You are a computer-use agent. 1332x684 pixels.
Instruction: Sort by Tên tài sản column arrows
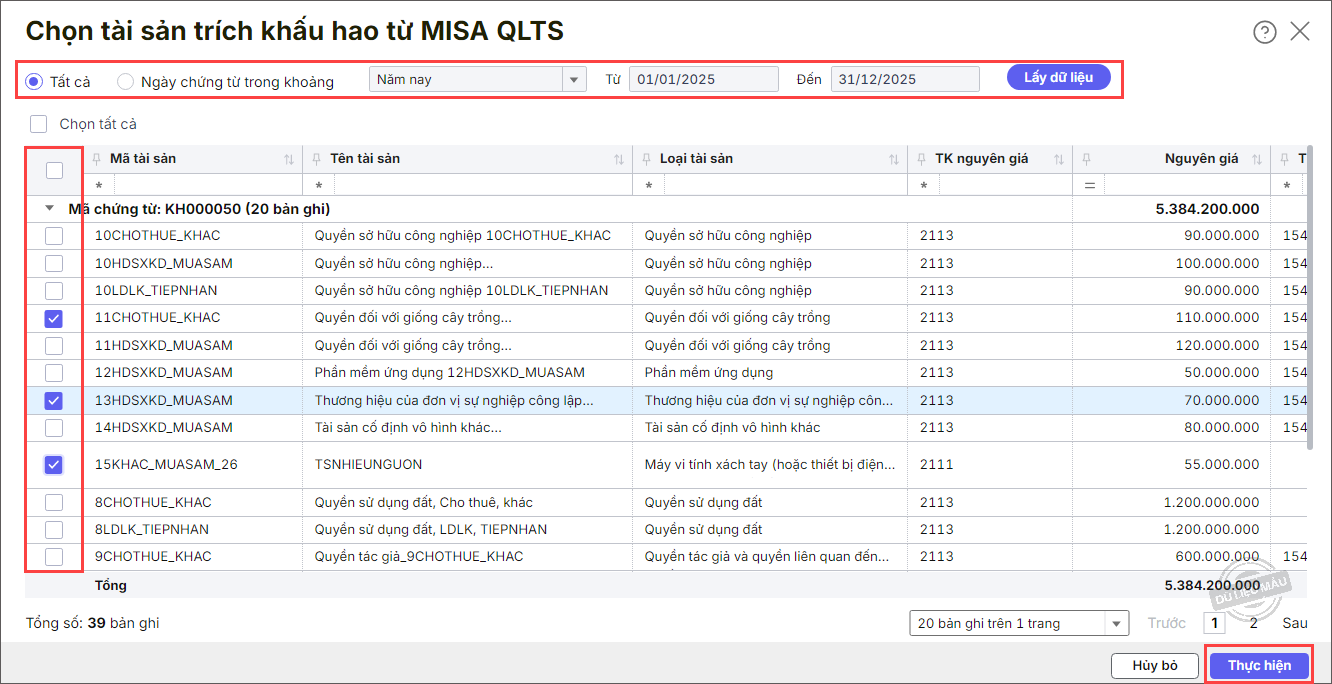619,159
